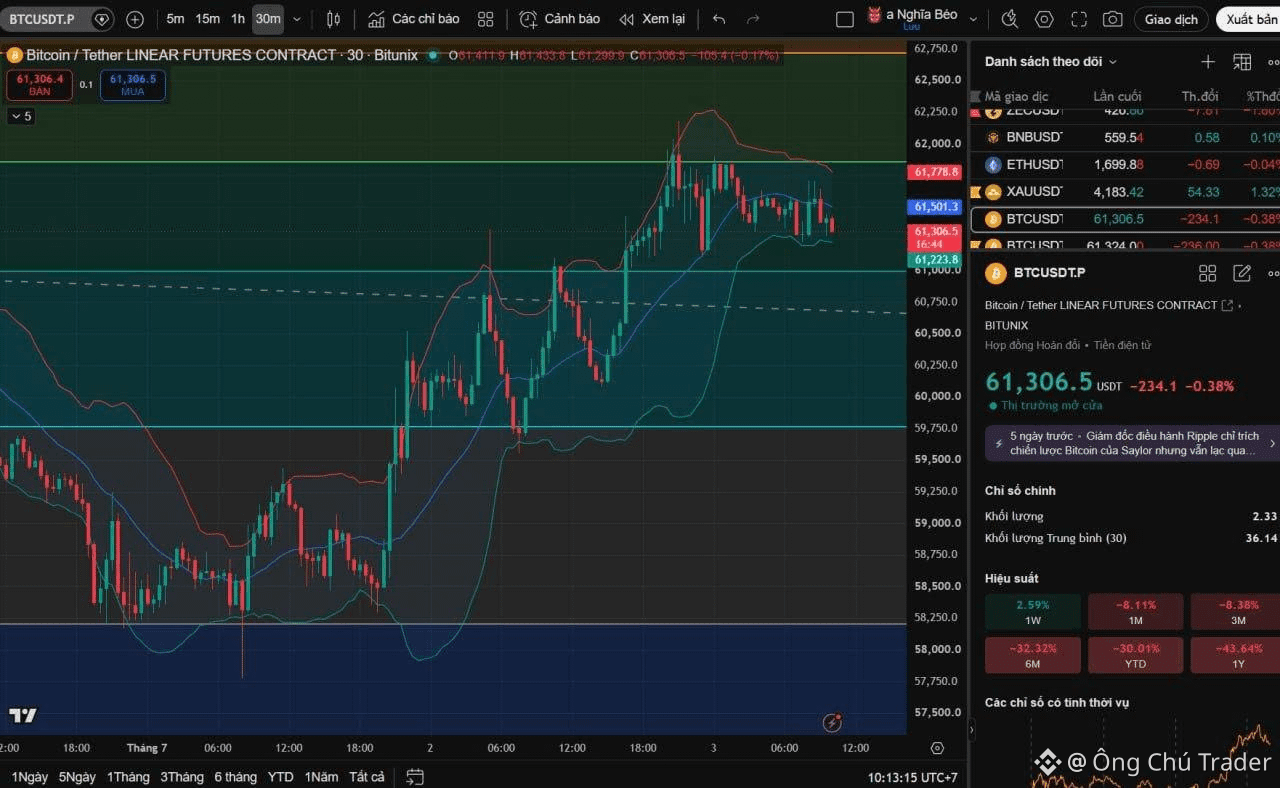Sort watchlist by Th.đổi column

(1200, 96)
